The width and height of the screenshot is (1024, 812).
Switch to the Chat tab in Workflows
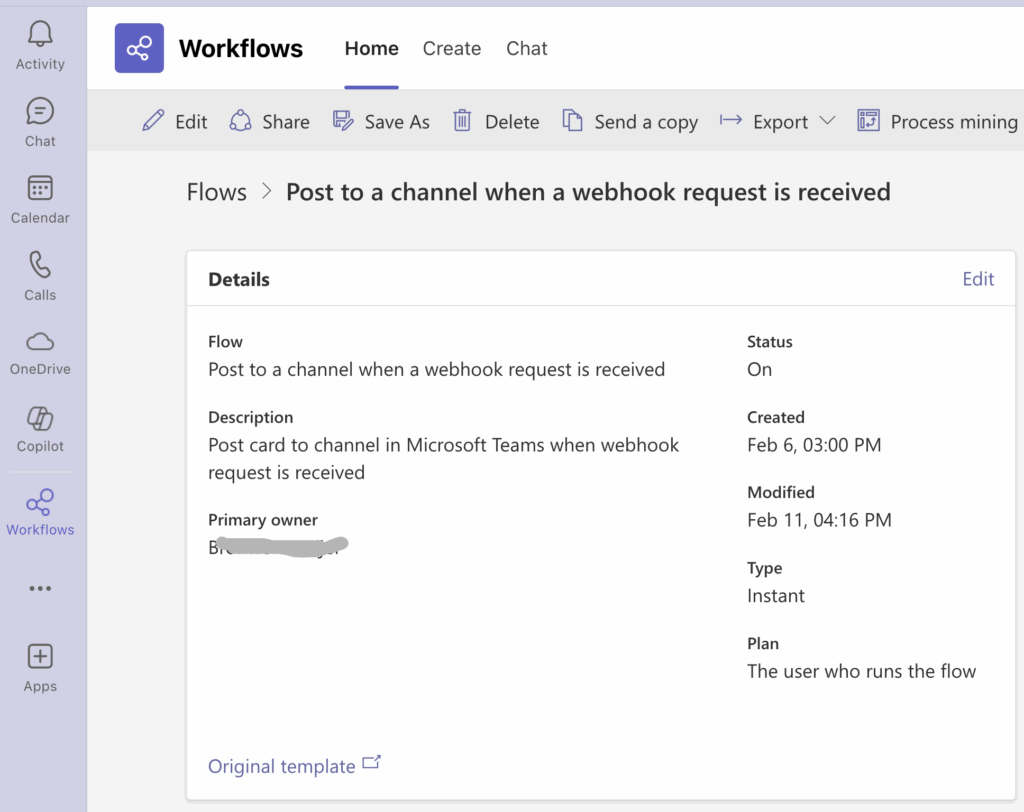coord(526,48)
